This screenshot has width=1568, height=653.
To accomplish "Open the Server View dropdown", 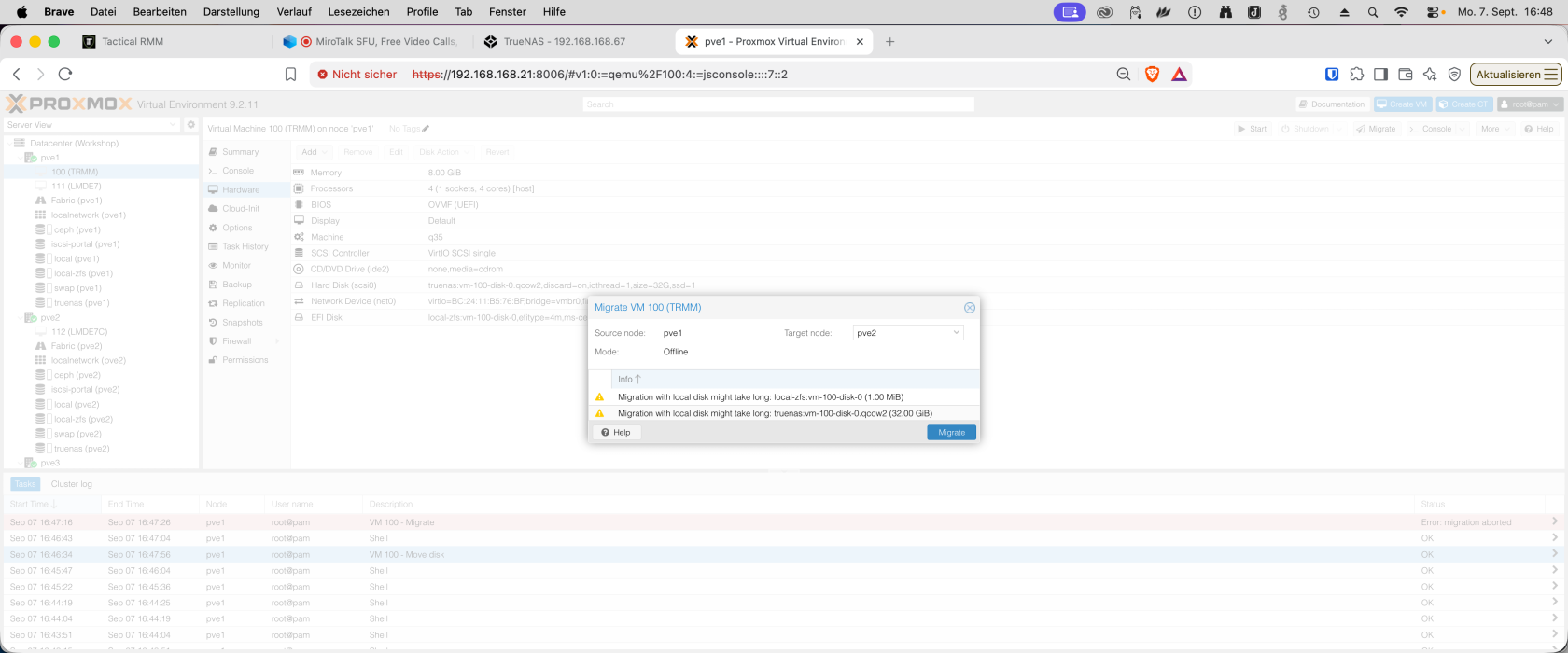I will [x=91, y=125].
